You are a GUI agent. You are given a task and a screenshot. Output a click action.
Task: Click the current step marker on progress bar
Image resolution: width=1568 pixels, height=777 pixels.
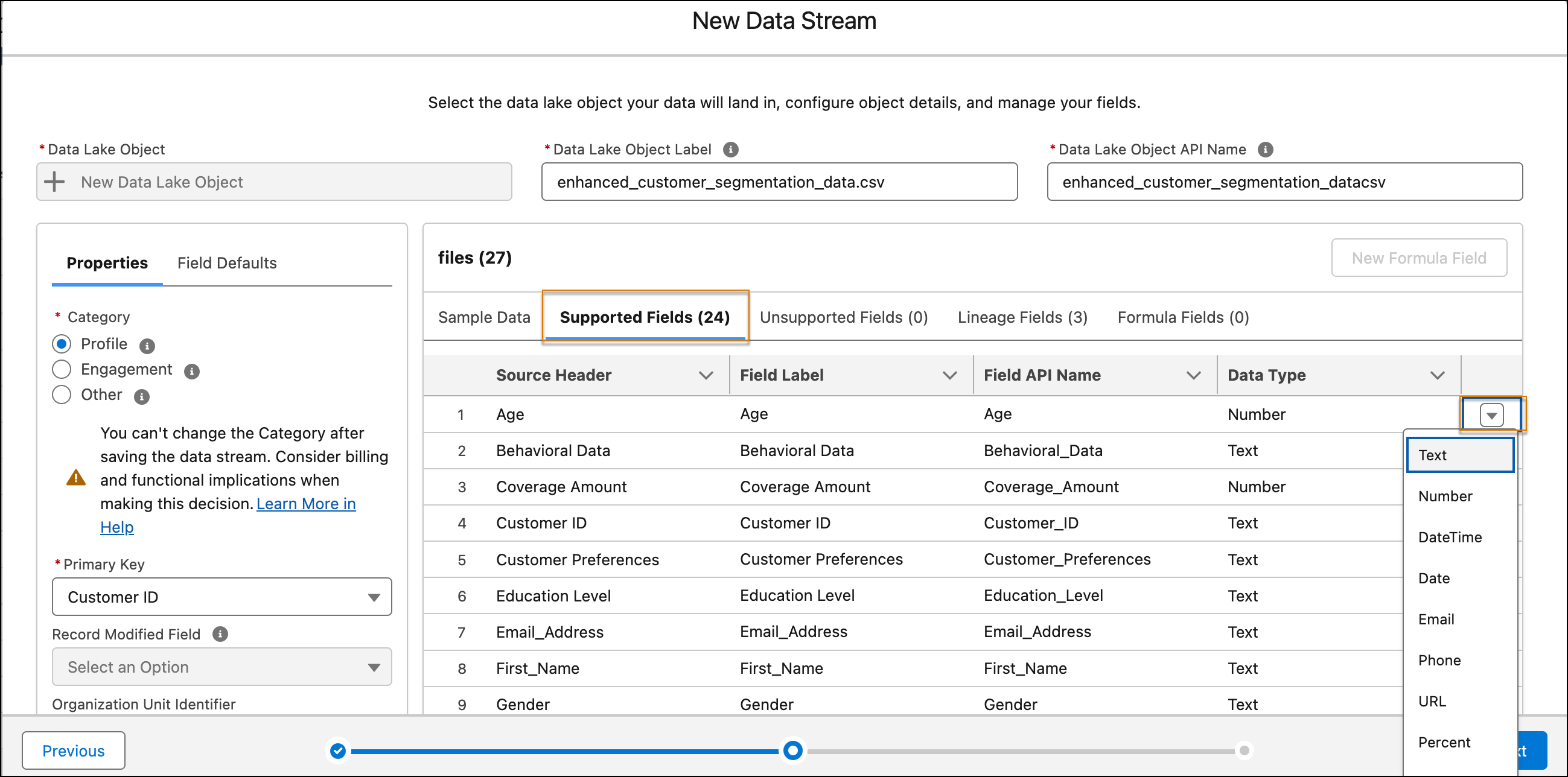792,751
